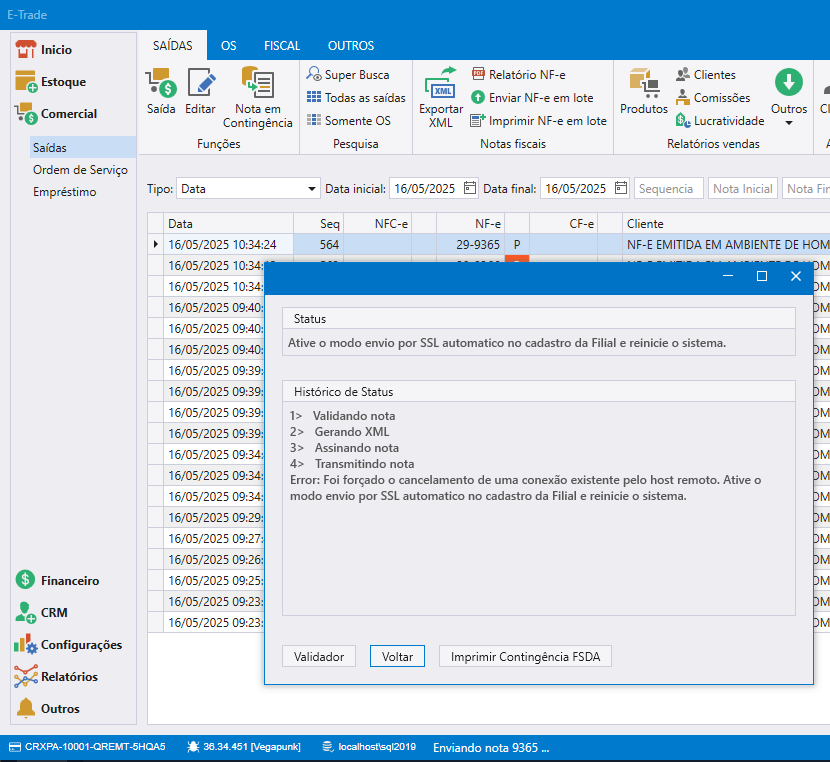Click the Validador button

[319, 656]
